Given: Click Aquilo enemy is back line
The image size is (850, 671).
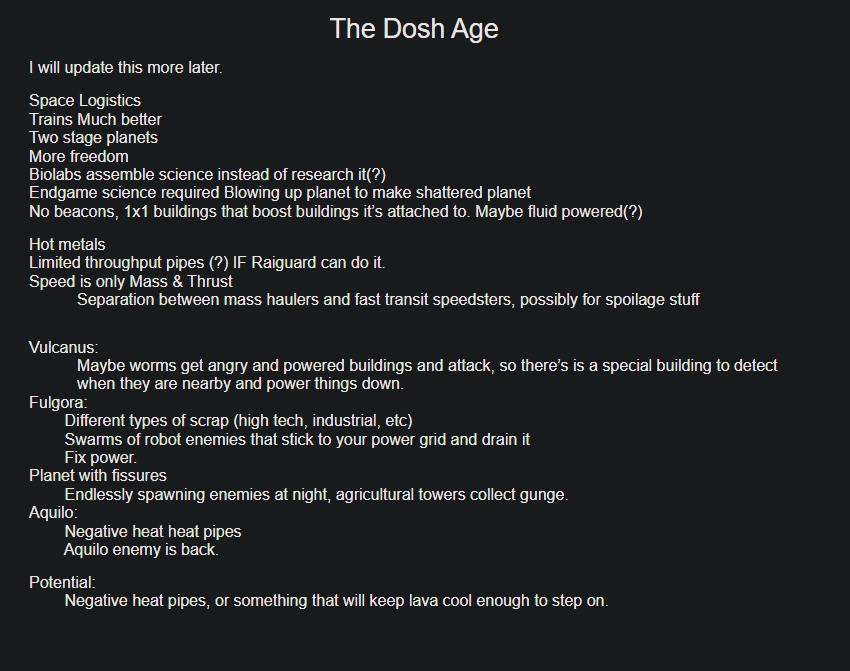Looking at the screenshot, I should (141, 550).
